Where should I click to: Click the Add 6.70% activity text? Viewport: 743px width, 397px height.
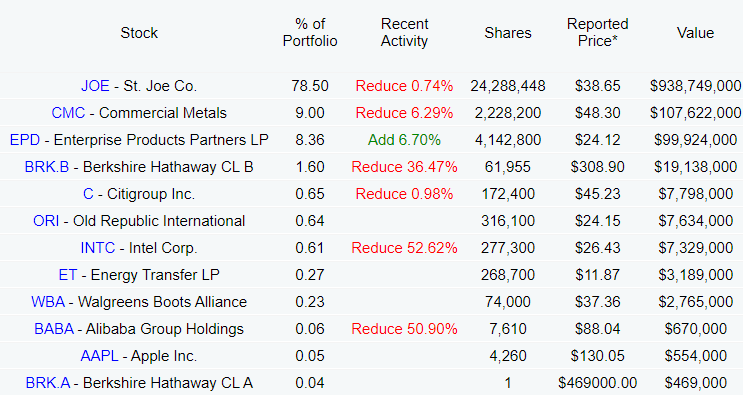coord(404,140)
